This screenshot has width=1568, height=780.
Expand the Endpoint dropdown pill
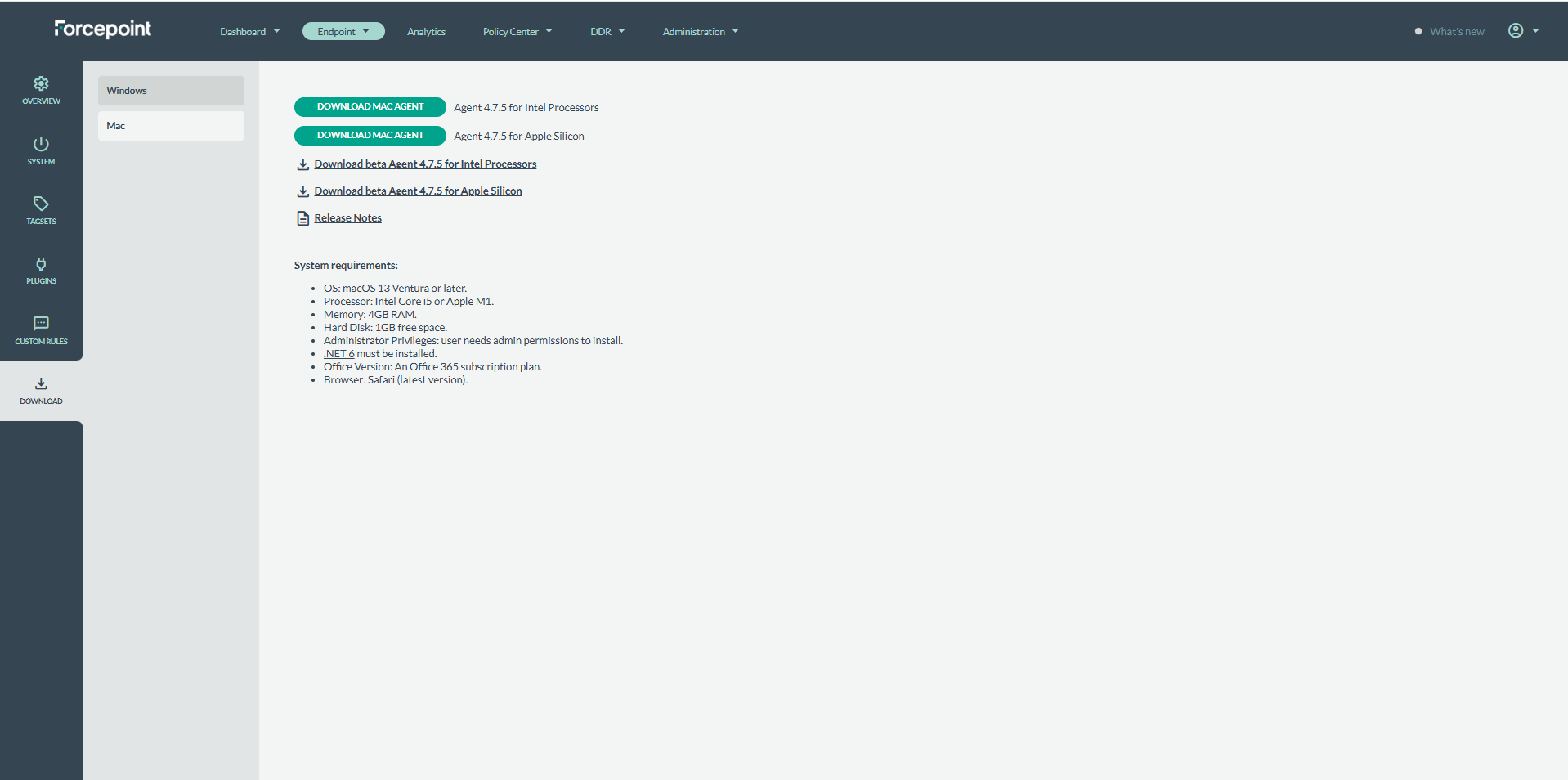tap(343, 31)
